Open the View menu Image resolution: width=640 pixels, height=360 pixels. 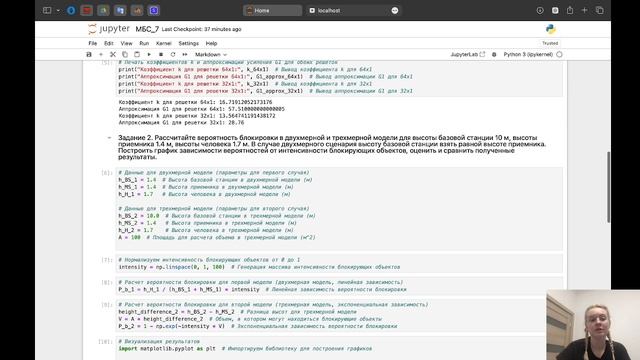point(127,43)
